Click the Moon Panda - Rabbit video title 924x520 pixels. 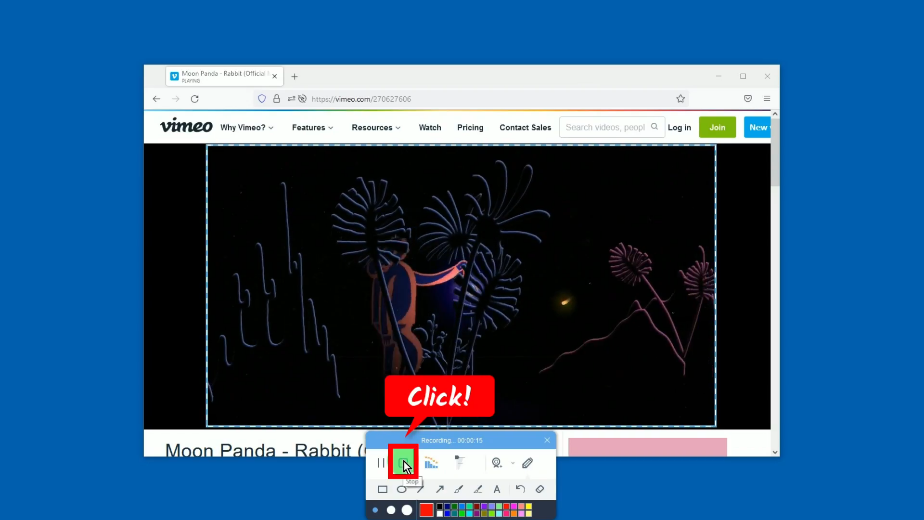click(x=265, y=450)
